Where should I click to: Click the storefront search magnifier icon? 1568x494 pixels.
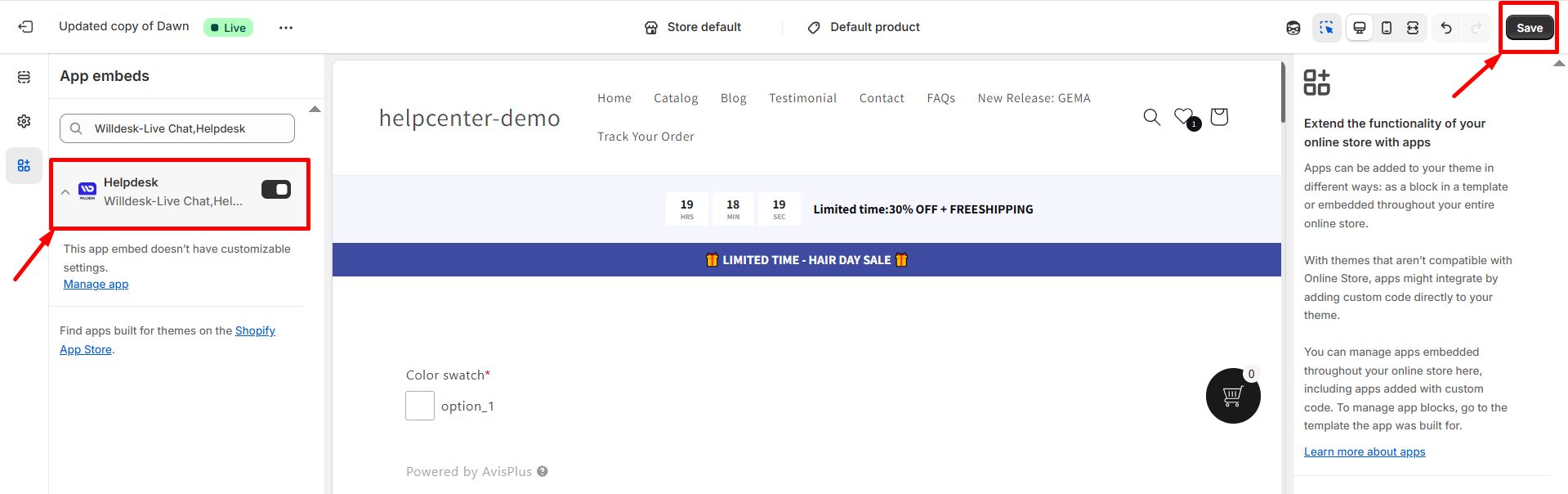(x=1151, y=117)
